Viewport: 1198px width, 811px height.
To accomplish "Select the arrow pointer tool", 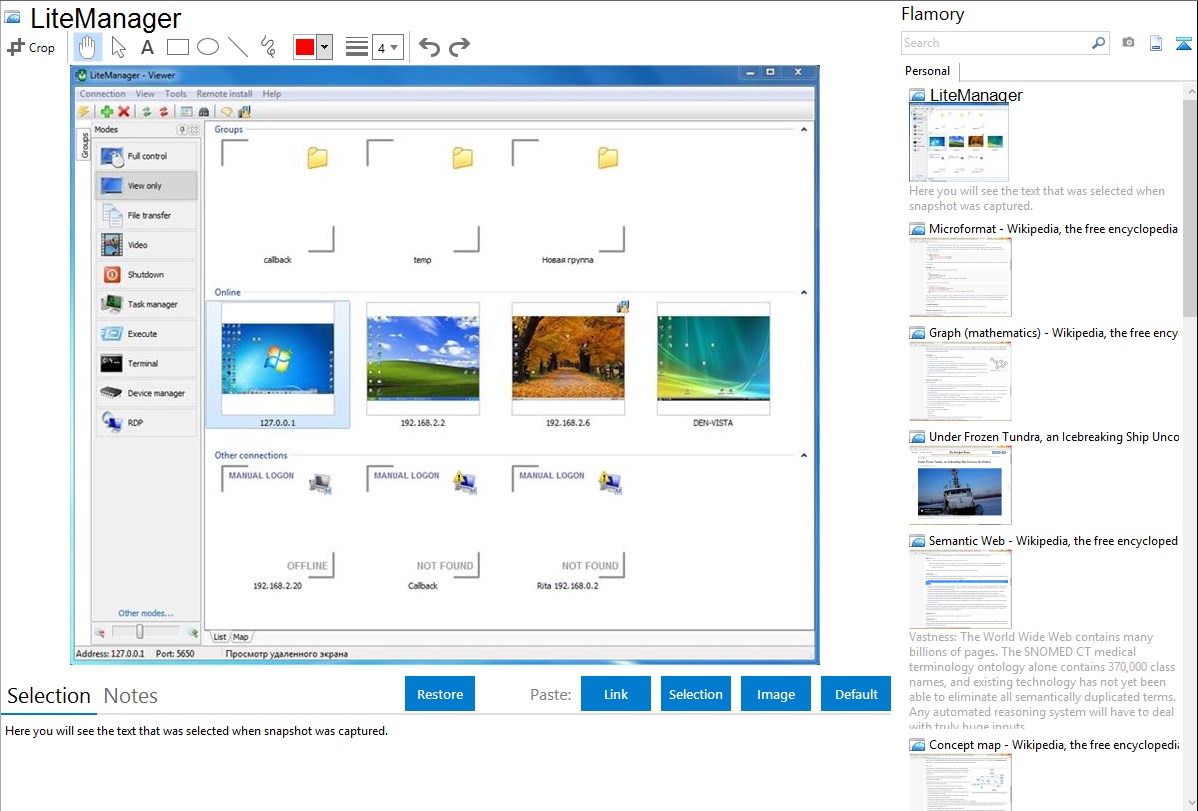I will coord(118,47).
